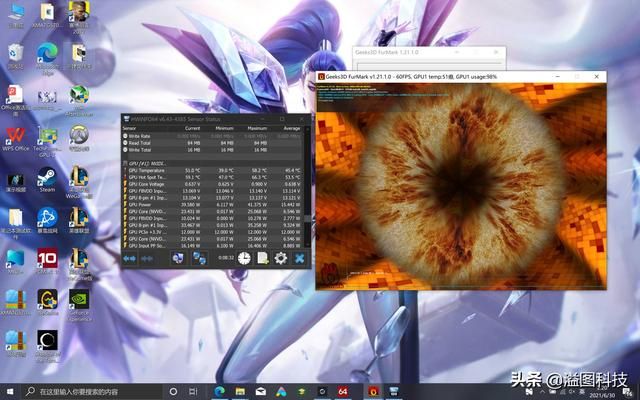Viewport: 640px width, 400px height.
Task: Open TechPowerUp GPU-Z desktop shortcut
Action: point(47,141)
